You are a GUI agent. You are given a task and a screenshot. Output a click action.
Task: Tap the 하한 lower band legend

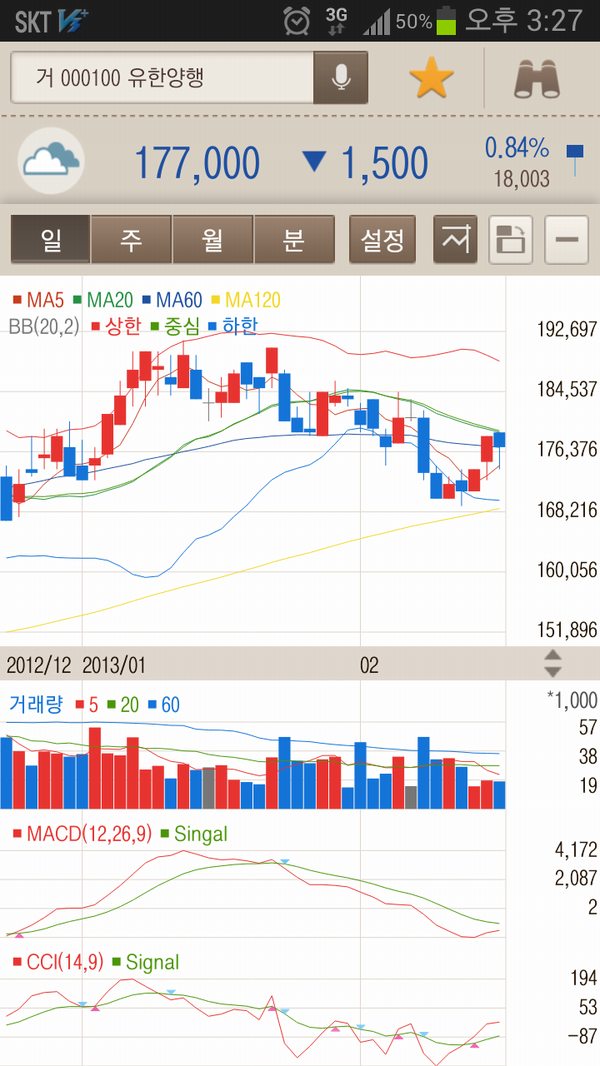tap(233, 326)
